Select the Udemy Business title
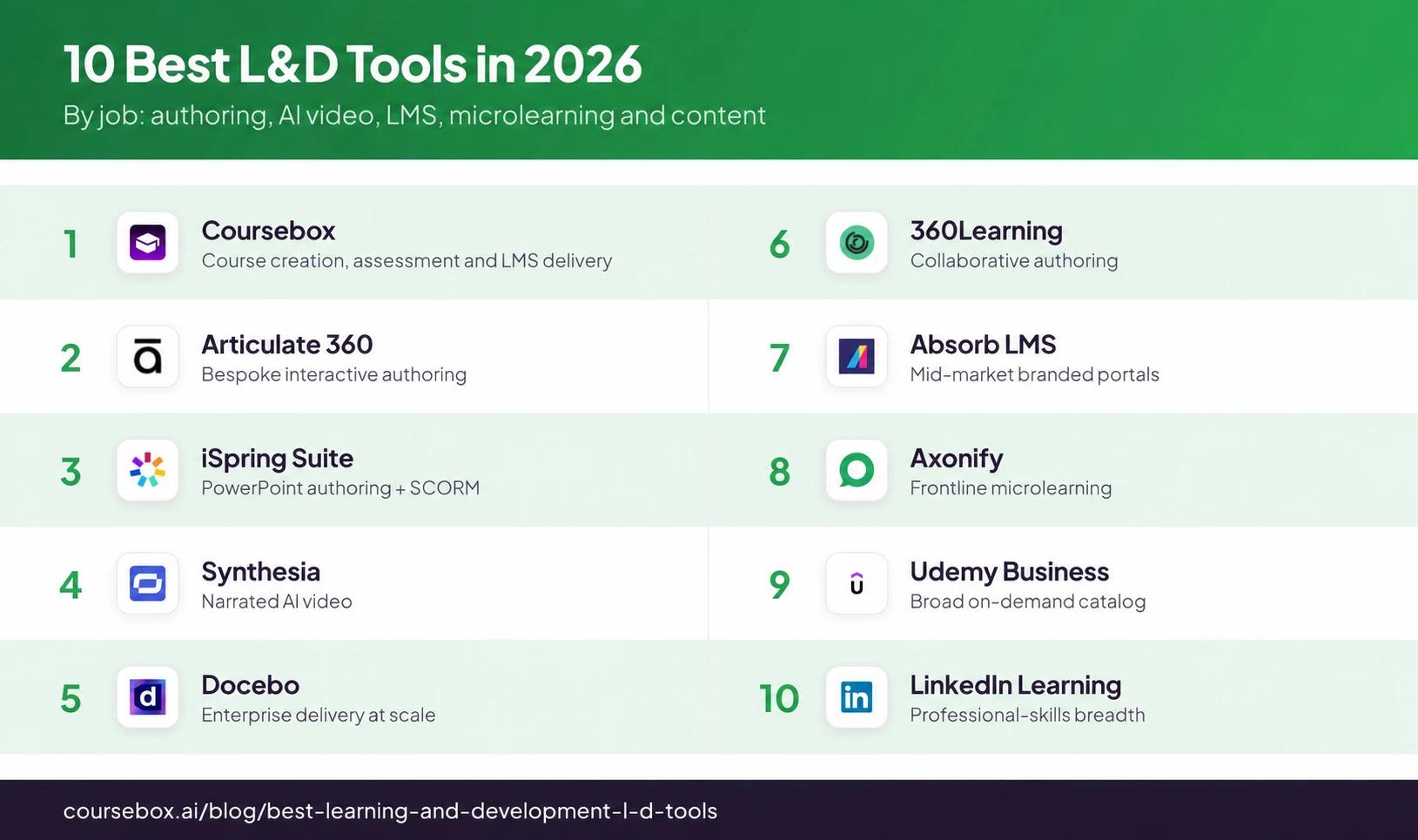Viewport: 1418px width, 840px height. click(1010, 572)
